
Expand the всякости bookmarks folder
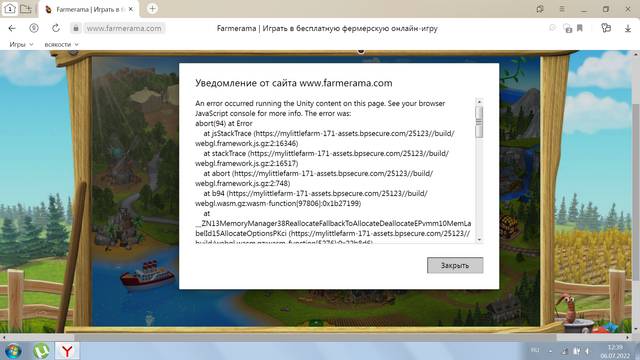(61, 44)
